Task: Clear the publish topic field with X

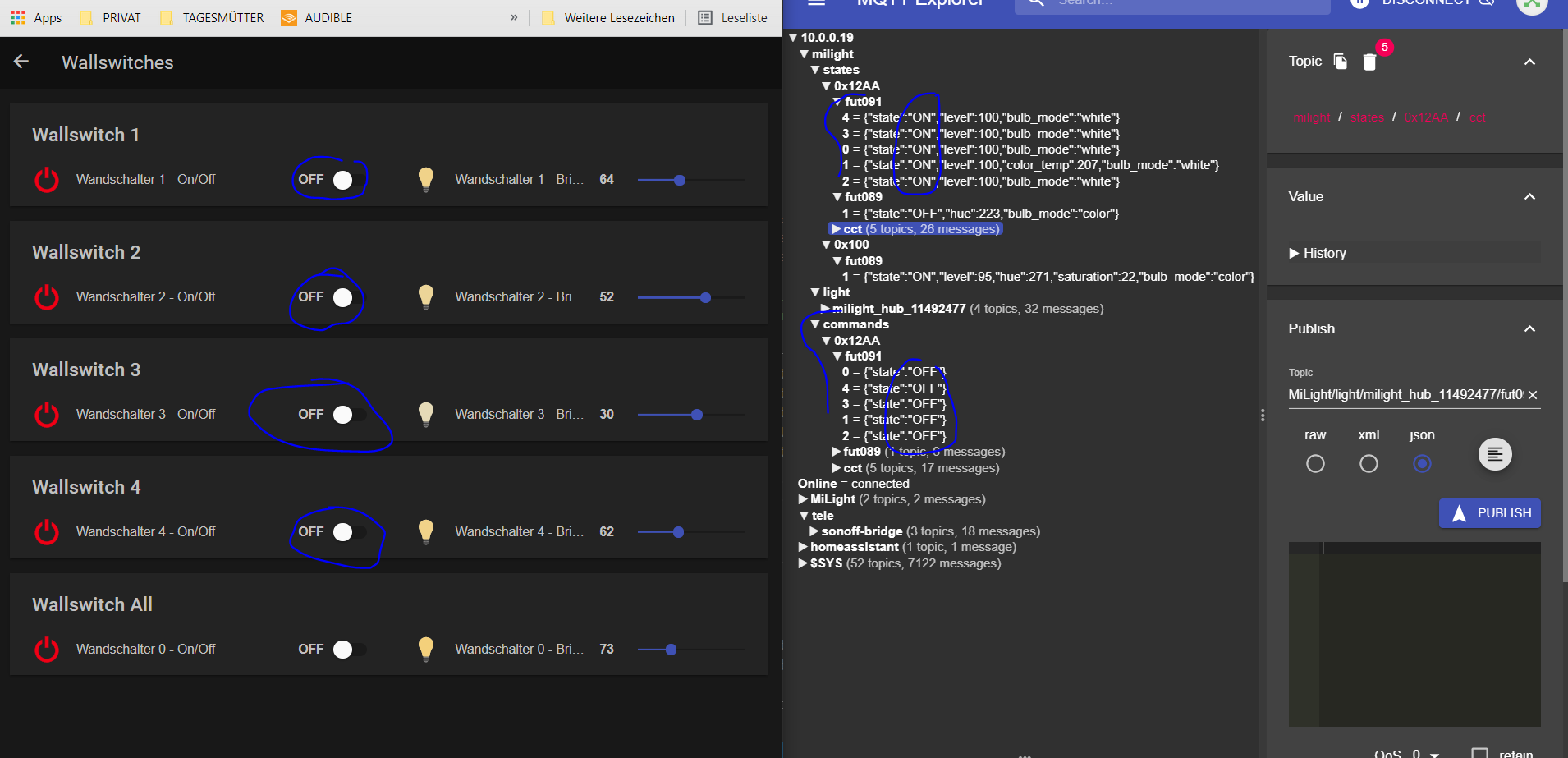Action: click(1533, 395)
